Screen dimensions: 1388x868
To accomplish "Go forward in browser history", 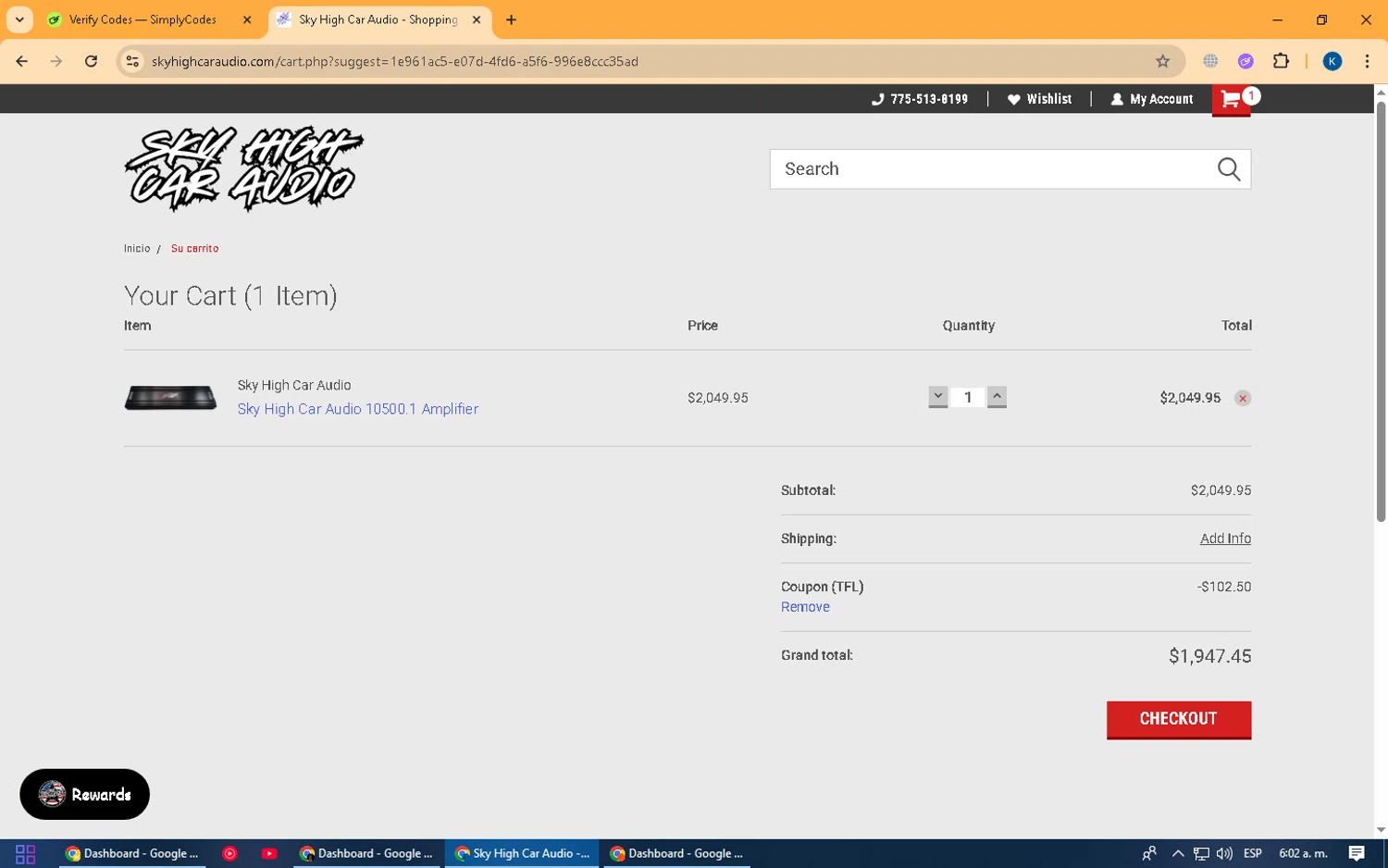I will [x=56, y=61].
